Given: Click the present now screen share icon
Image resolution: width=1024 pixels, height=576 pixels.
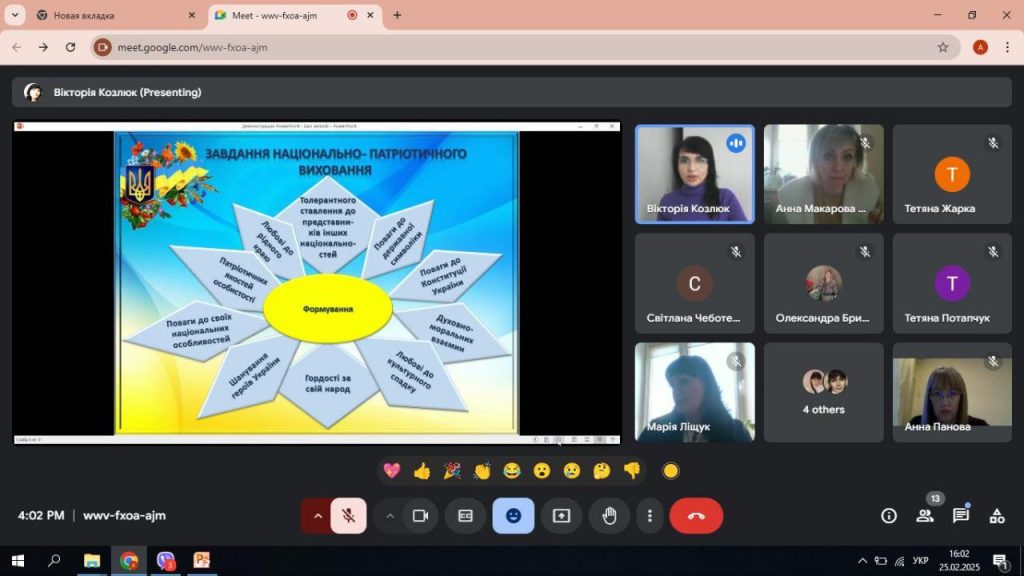Looking at the screenshot, I should [x=561, y=516].
